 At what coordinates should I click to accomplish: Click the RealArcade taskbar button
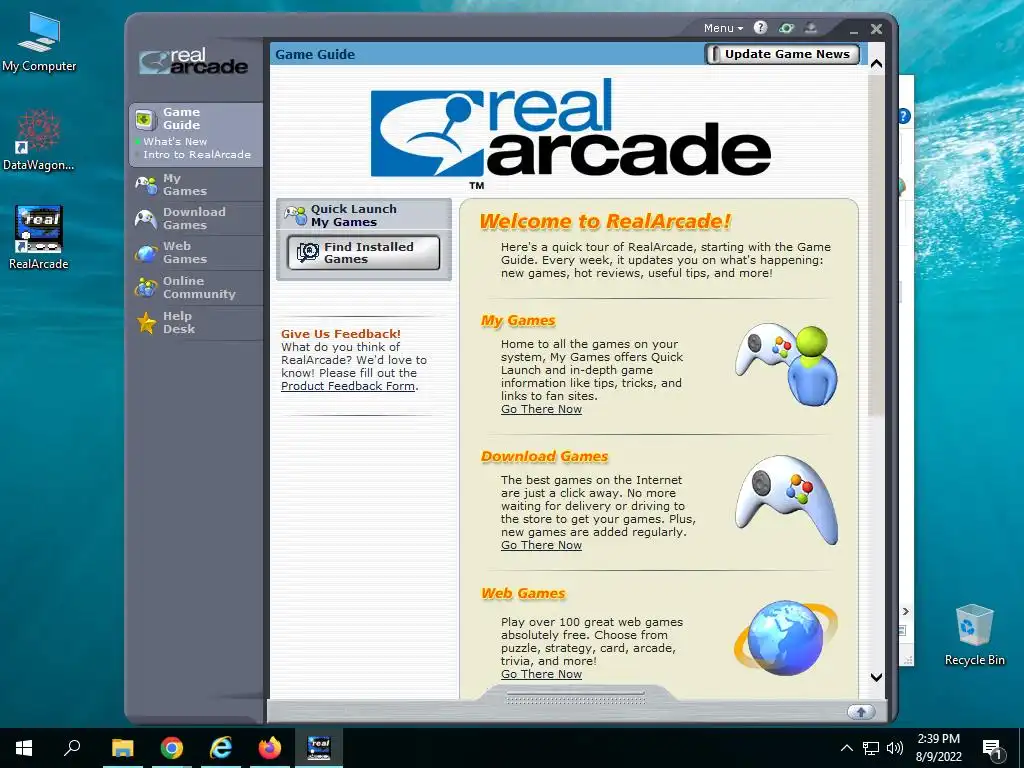coord(319,748)
